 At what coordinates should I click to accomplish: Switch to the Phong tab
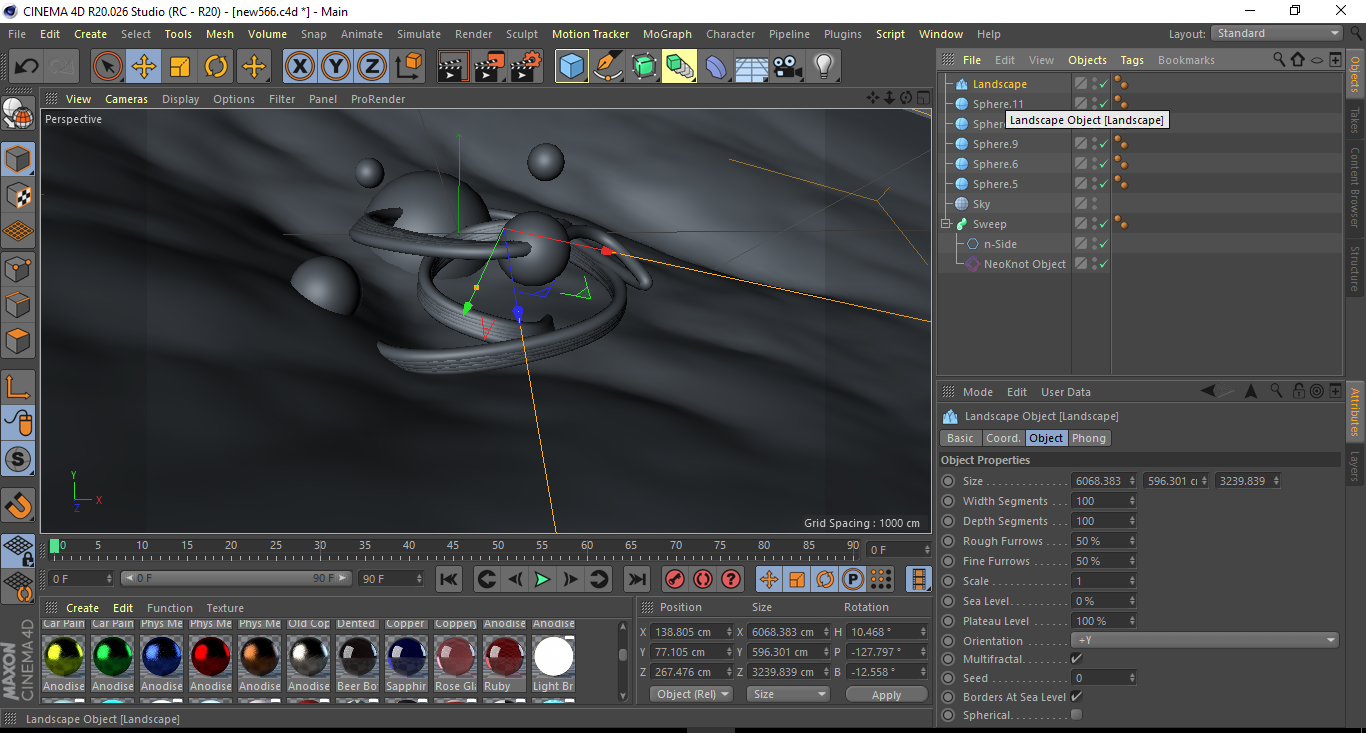[1089, 438]
